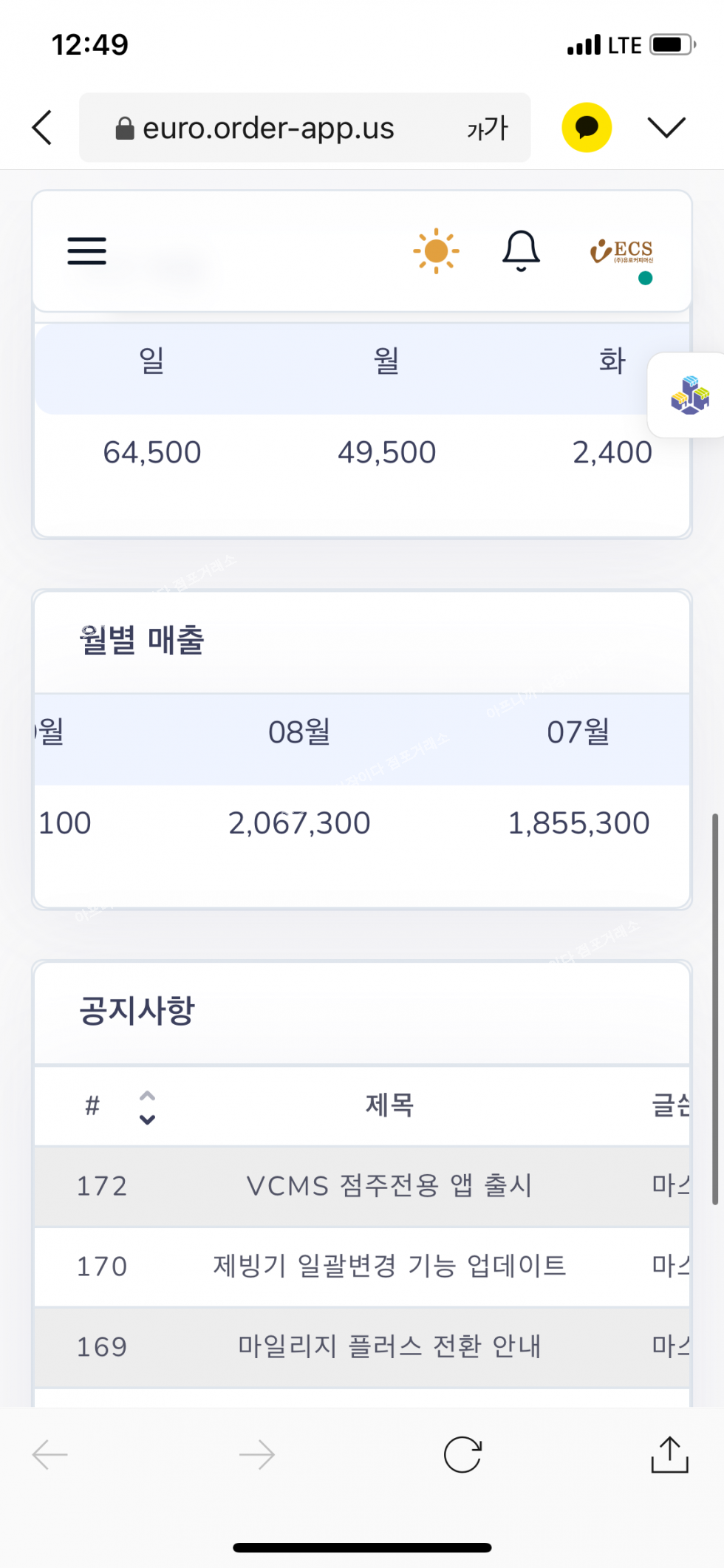This screenshot has width=724, height=1568.
Task: Tap the floating blocks widget icon
Action: [x=689, y=395]
